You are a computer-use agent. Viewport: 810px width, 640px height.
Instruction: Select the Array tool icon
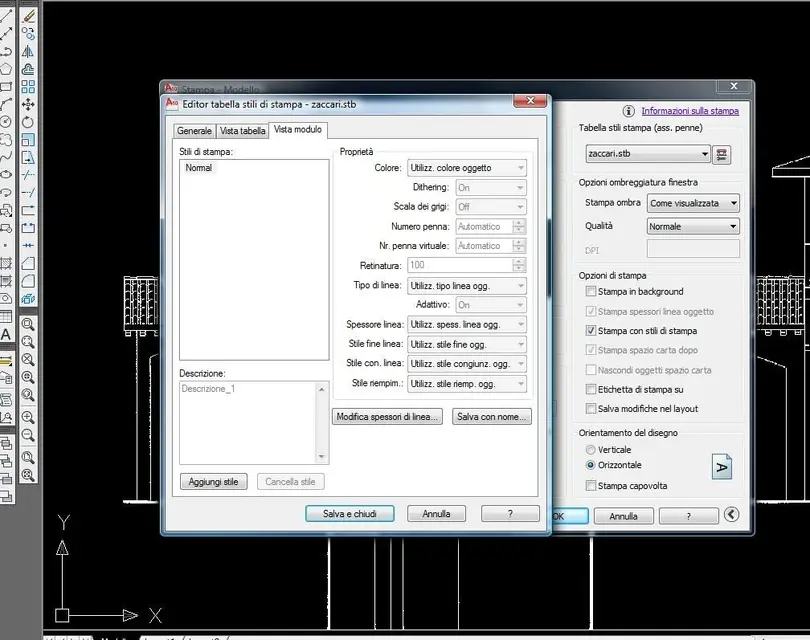pos(28,87)
